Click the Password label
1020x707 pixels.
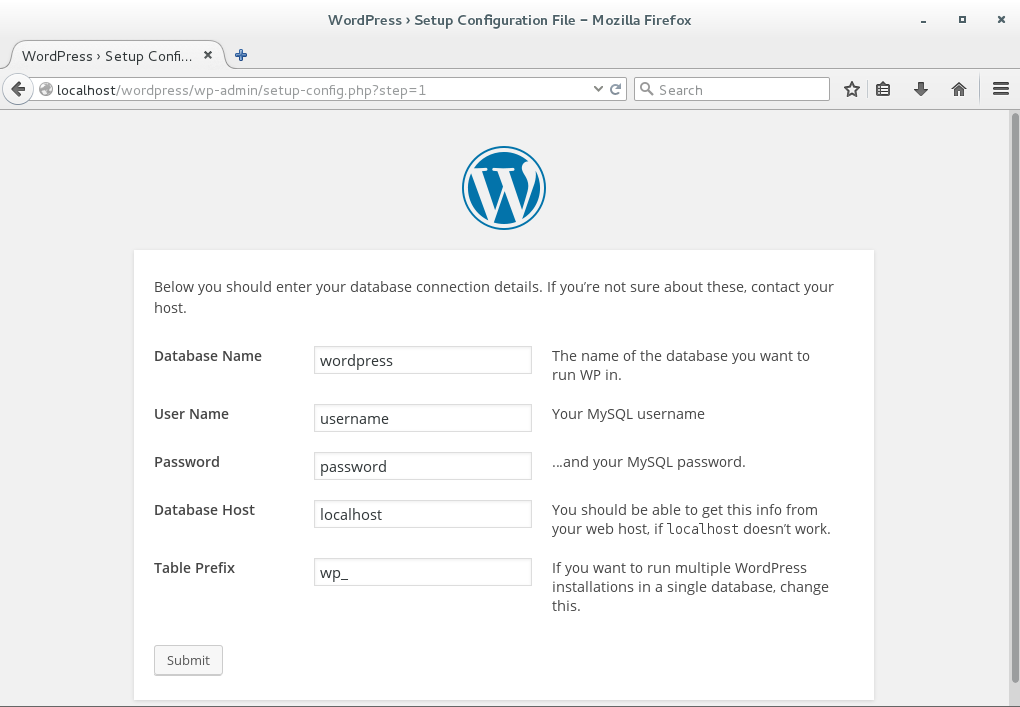[x=187, y=462]
